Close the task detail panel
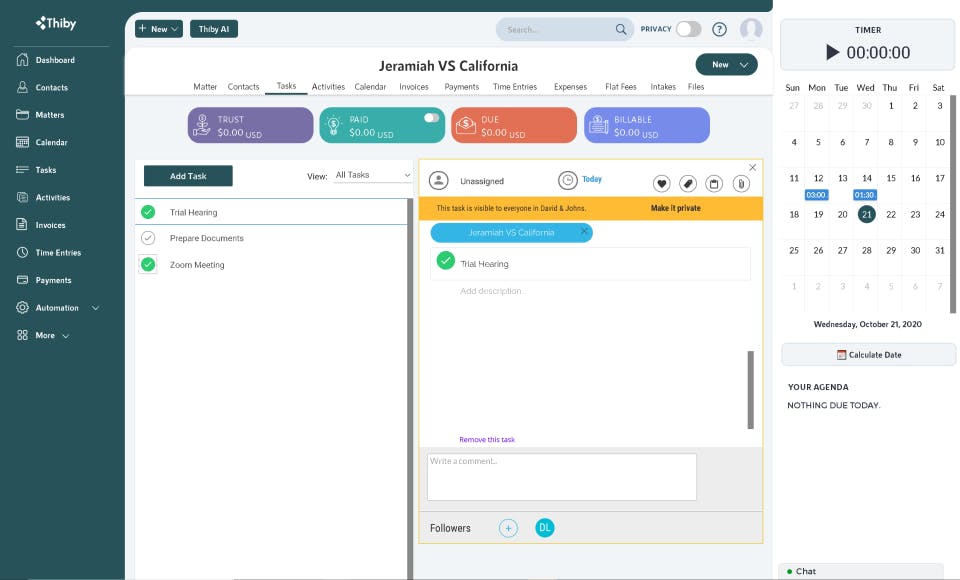This screenshot has width=960, height=580. click(x=752, y=167)
